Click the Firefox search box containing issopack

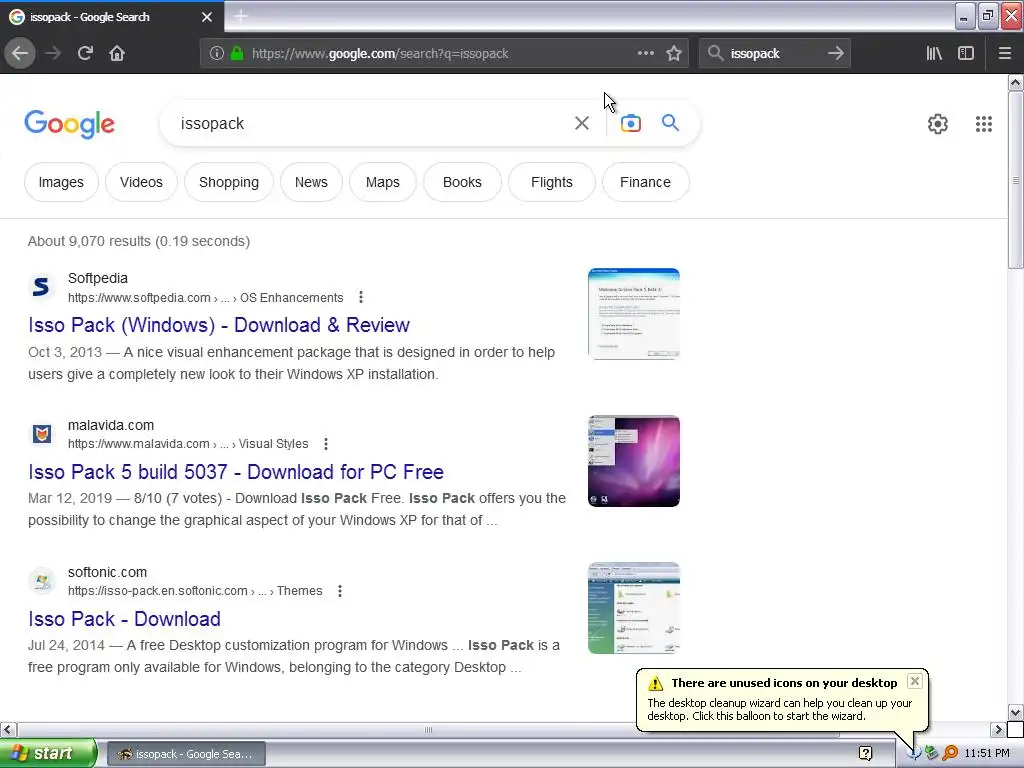point(774,54)
